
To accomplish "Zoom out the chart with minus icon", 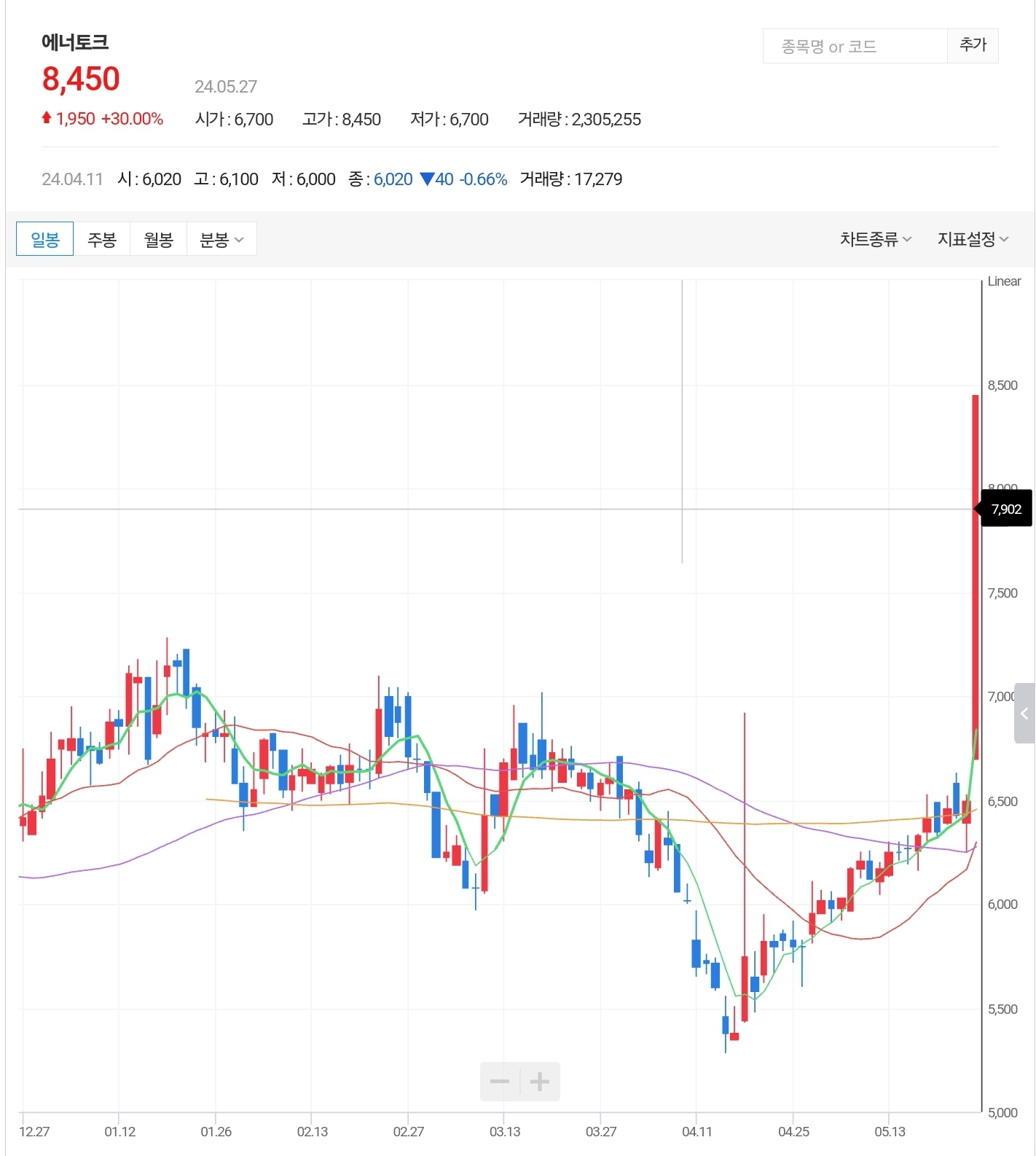I will pyautogui.click(x=500, y=1081).
